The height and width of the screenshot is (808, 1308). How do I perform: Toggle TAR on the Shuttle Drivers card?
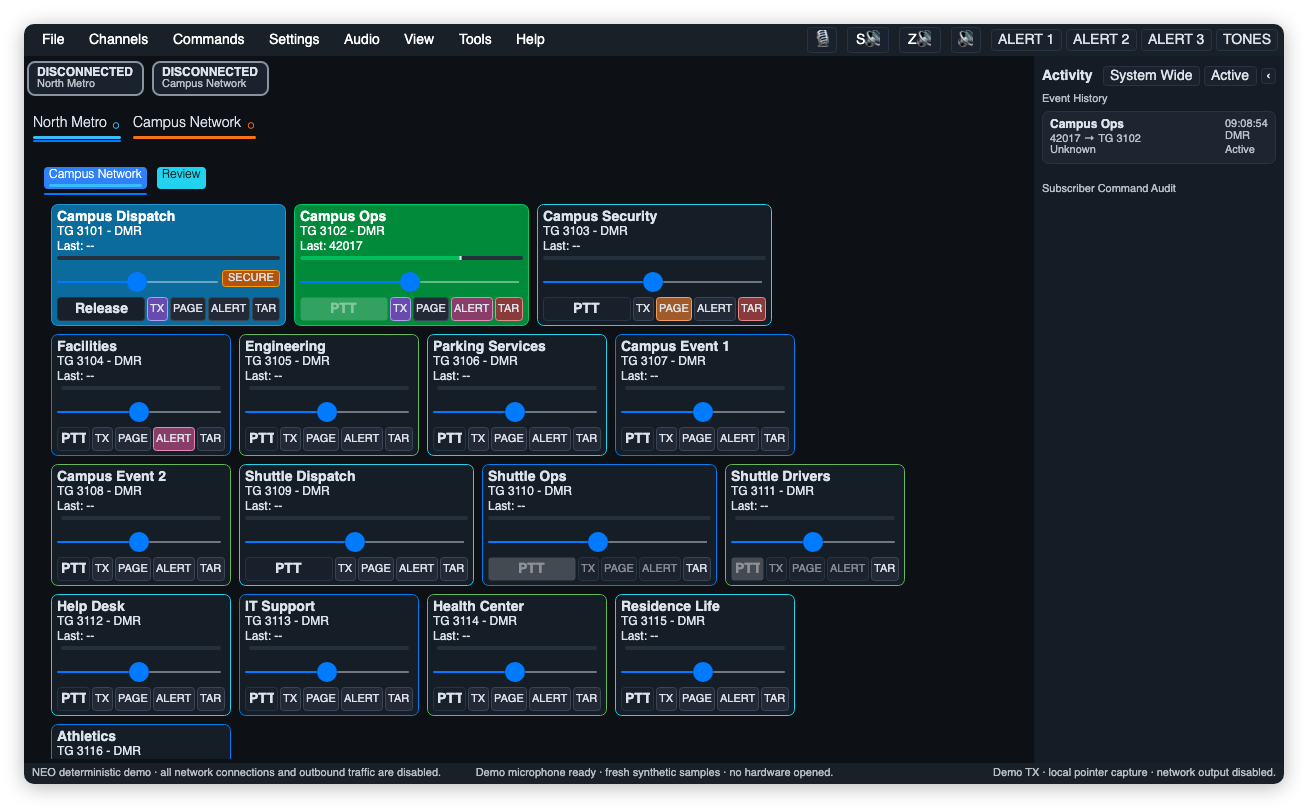(884, 568)
